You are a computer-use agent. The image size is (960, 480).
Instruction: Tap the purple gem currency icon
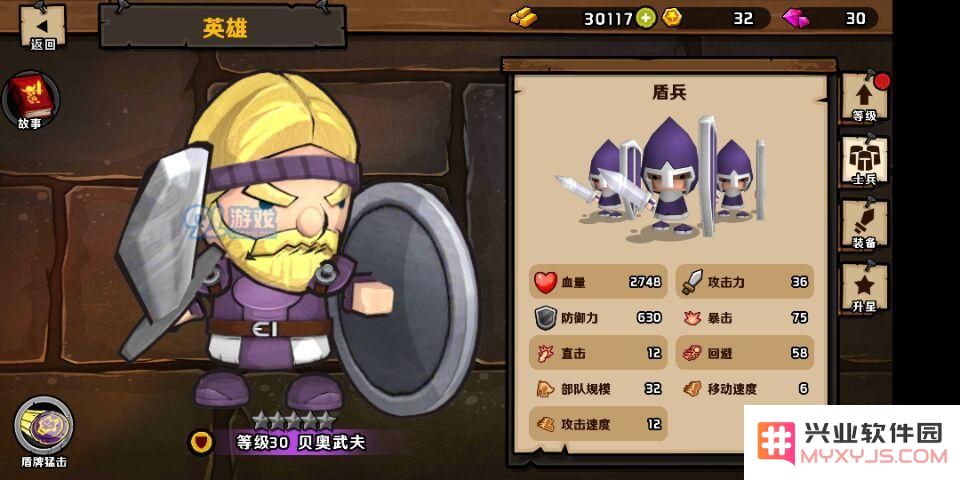tap(795, 18)
